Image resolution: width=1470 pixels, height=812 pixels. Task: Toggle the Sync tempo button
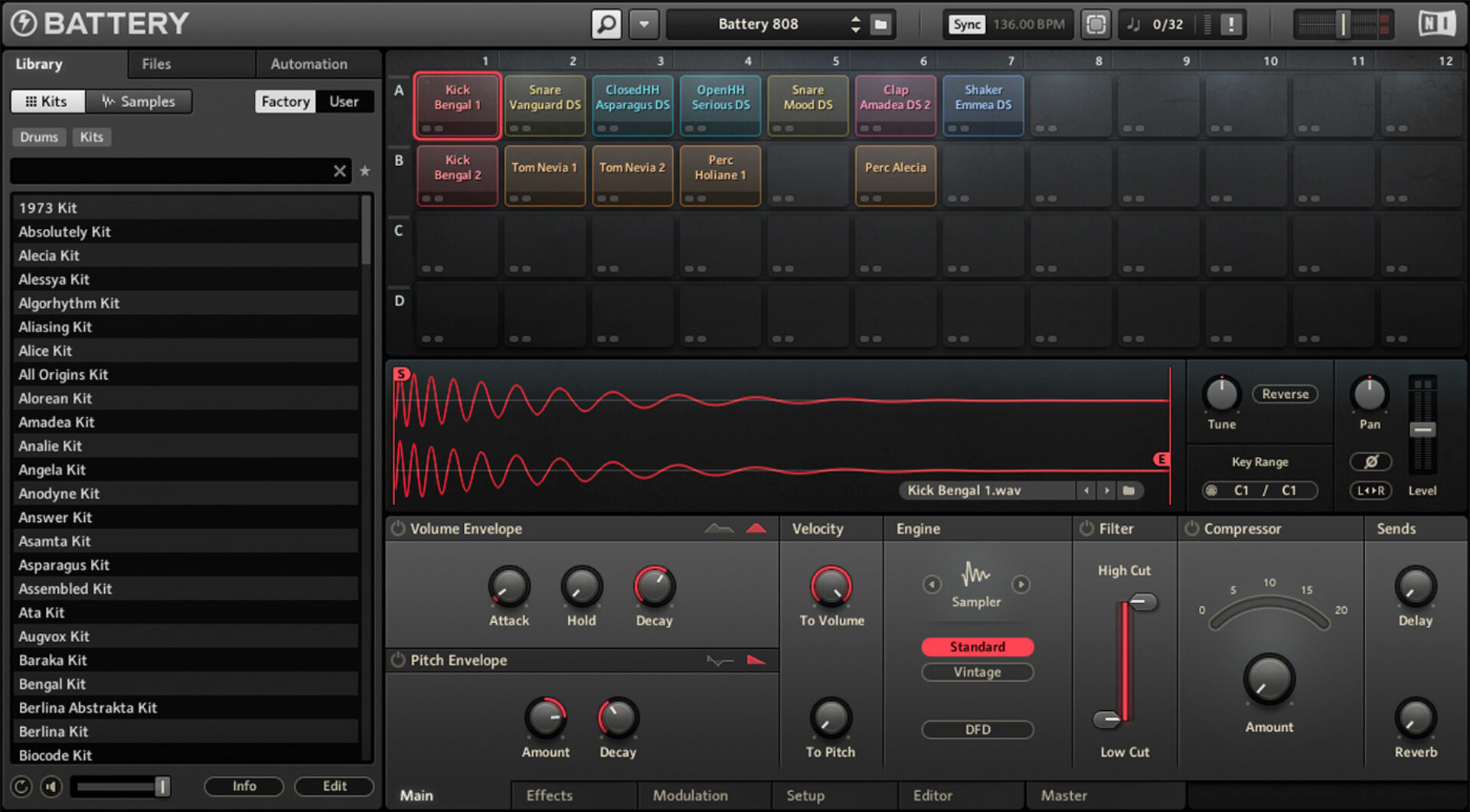pyautogui.click(x=966, y=24)
